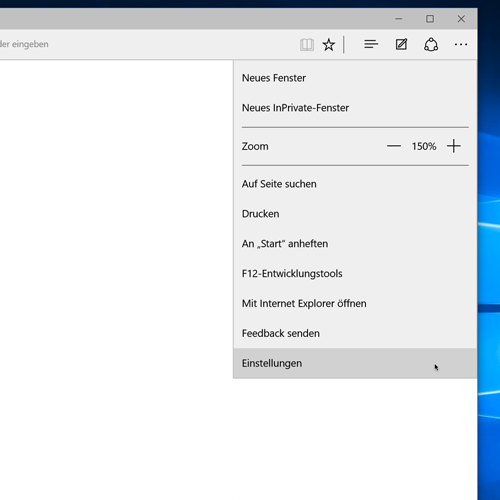Minimize the Edge browser window
Screen dimensions: 500x500
point(399,19)
